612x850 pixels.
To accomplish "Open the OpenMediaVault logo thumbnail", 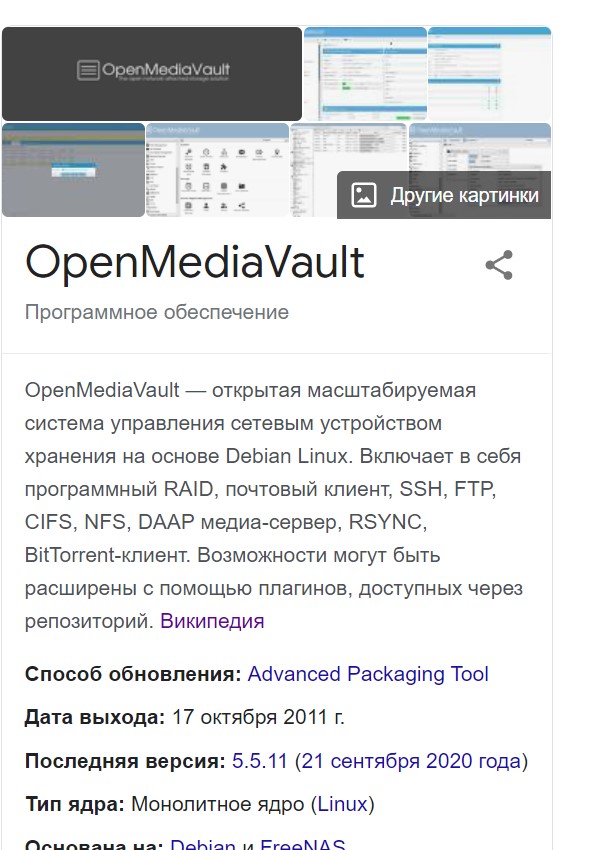I will 152,74.
